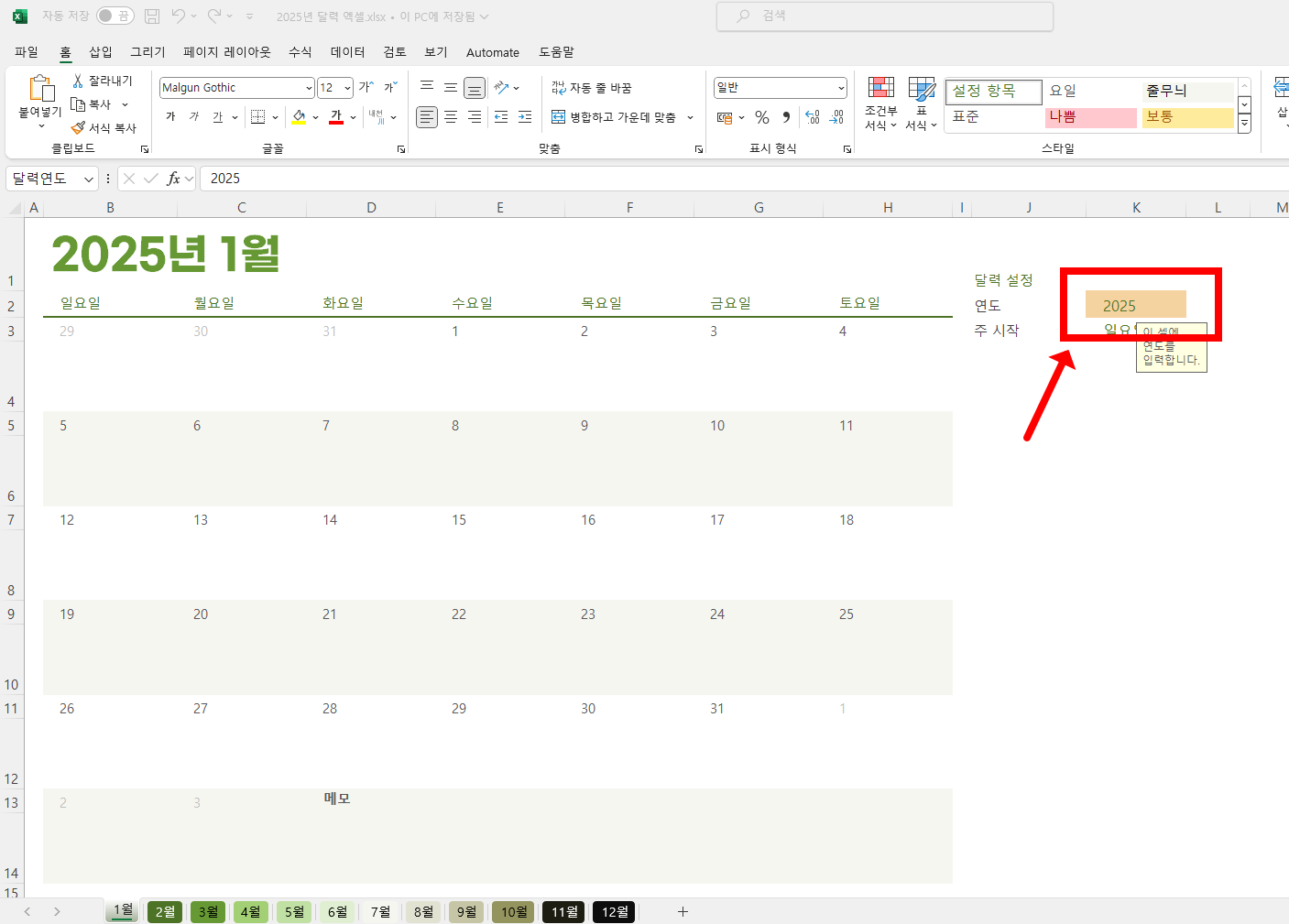Click the formula bar showing 2025
The image size is (1289, 924).
(744, 179)
